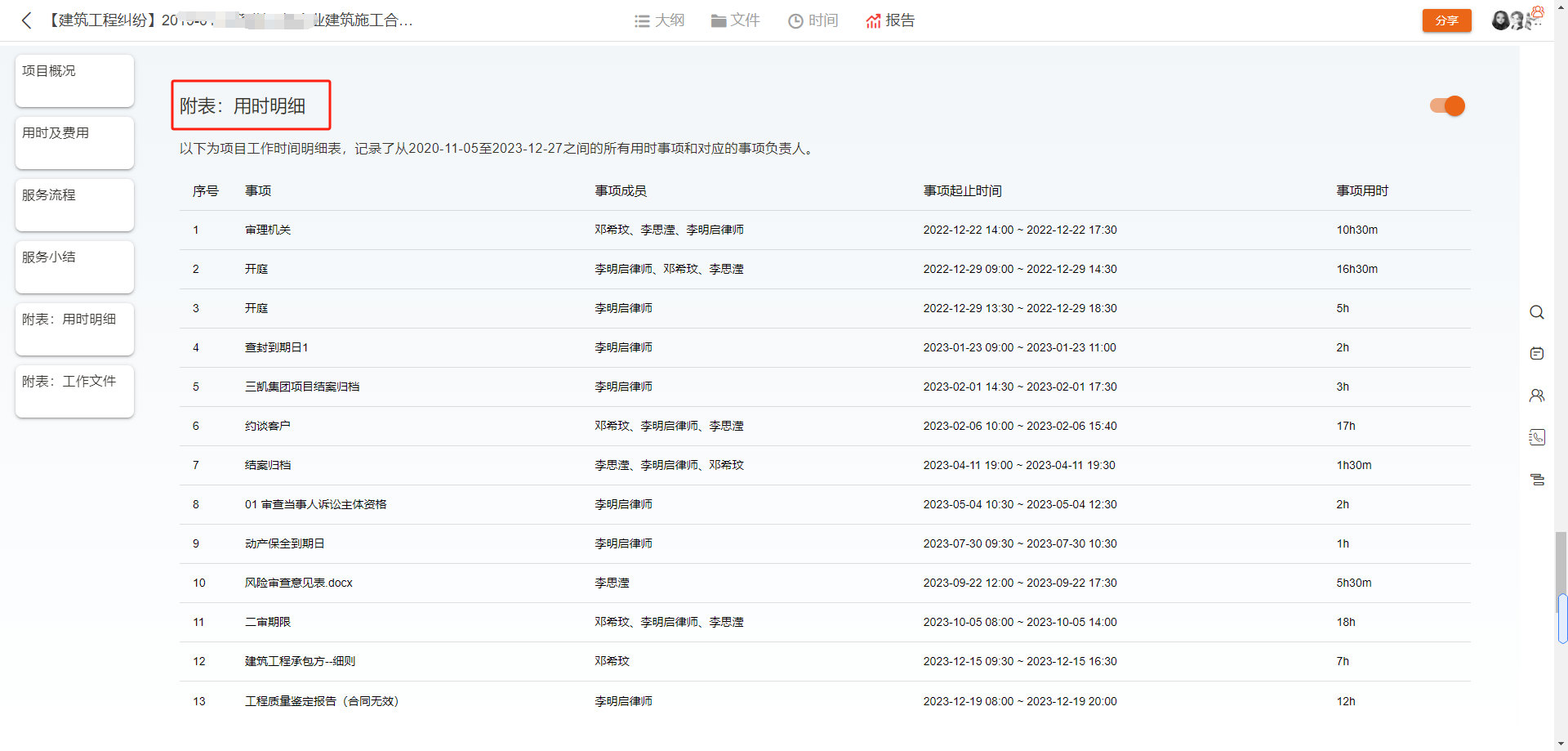The width and height of the screenshot is (1568, 751).
Task: Click the orange add-member icon beside avatars
Action: 1538,12
